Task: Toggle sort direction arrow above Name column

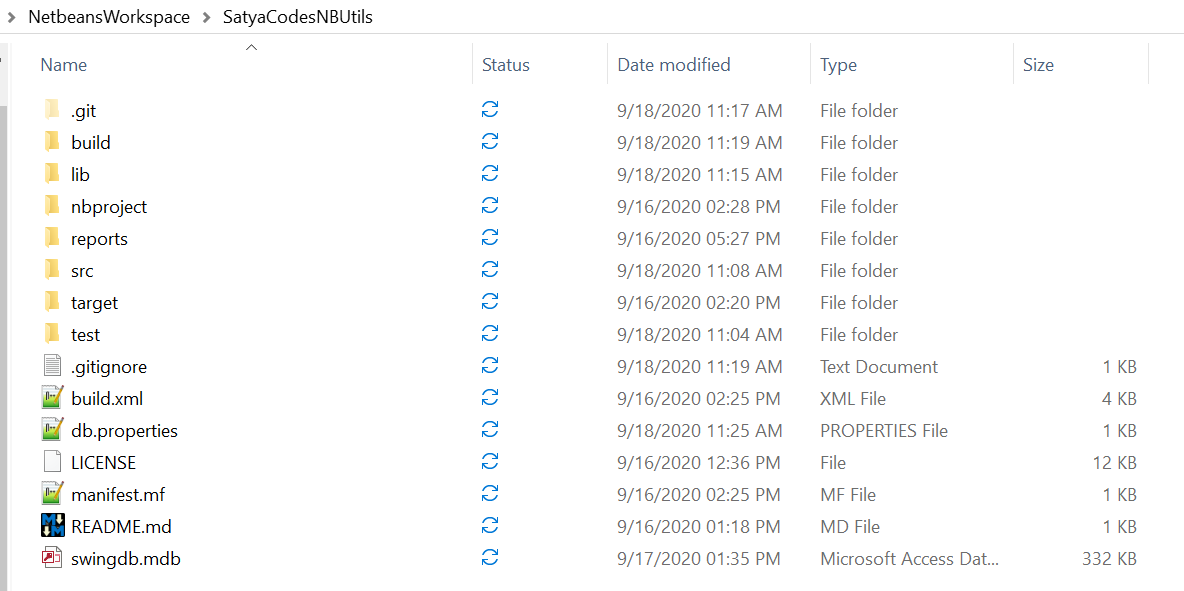Action: point(252,47)
